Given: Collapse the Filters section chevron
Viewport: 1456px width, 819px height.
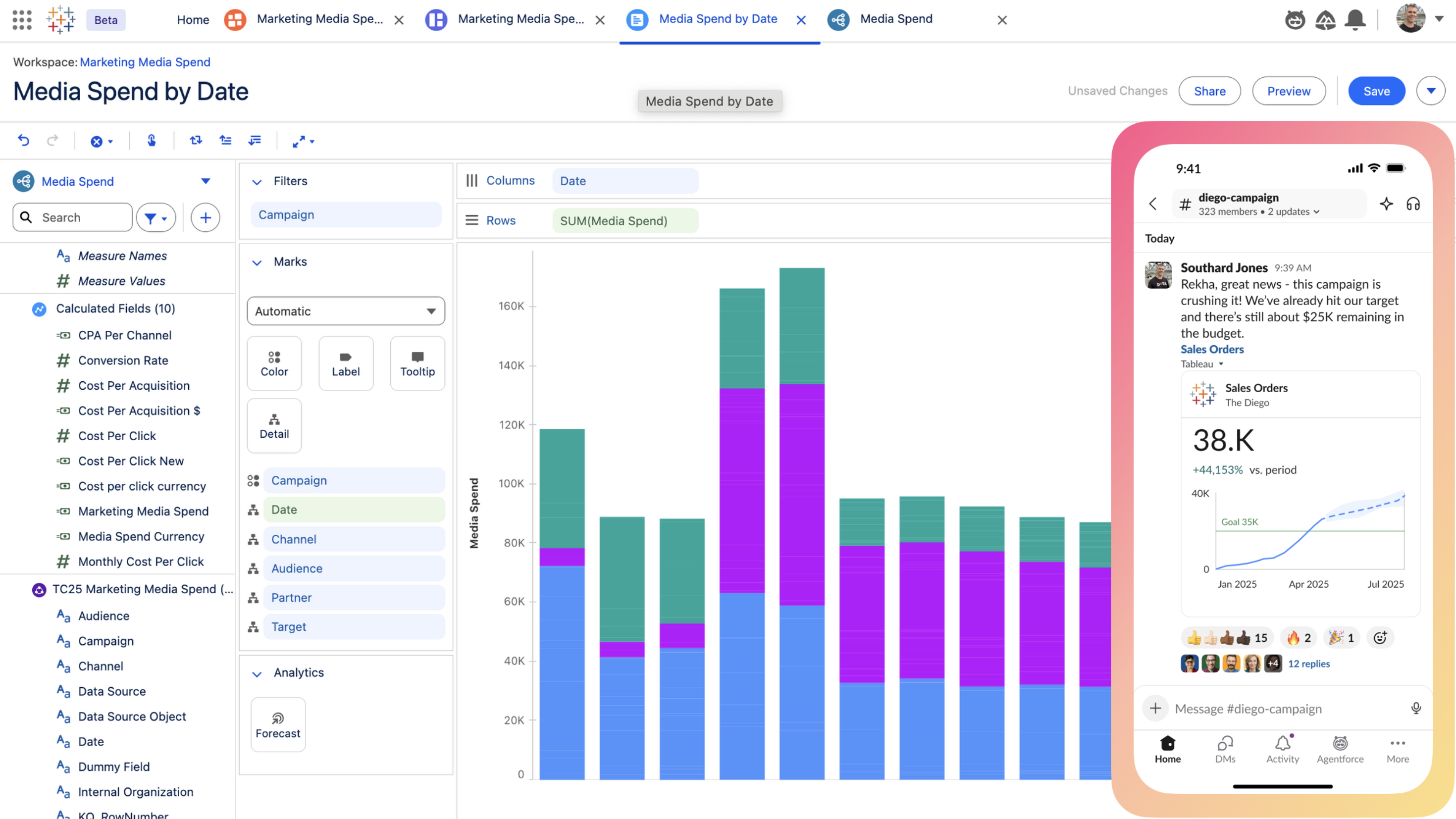Looking at the screenshot, I should point(257,181).
